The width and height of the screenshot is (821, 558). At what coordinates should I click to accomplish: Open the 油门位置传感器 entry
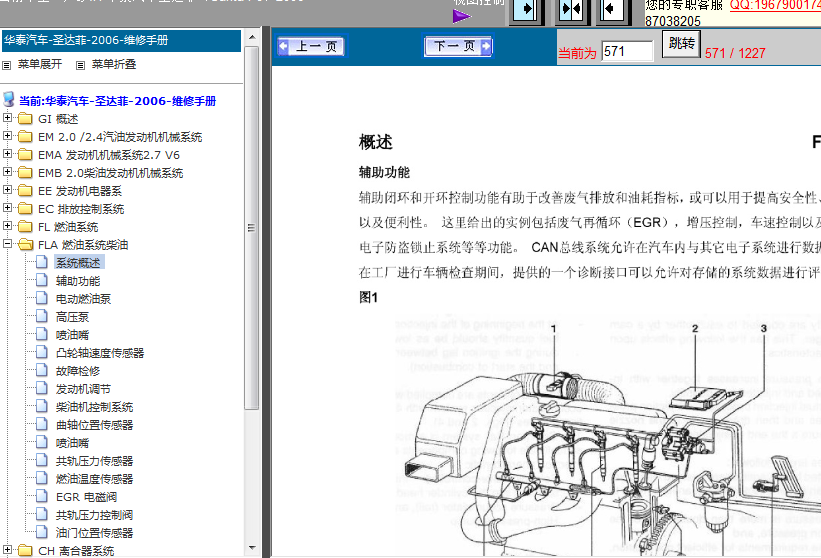point(94,533)
